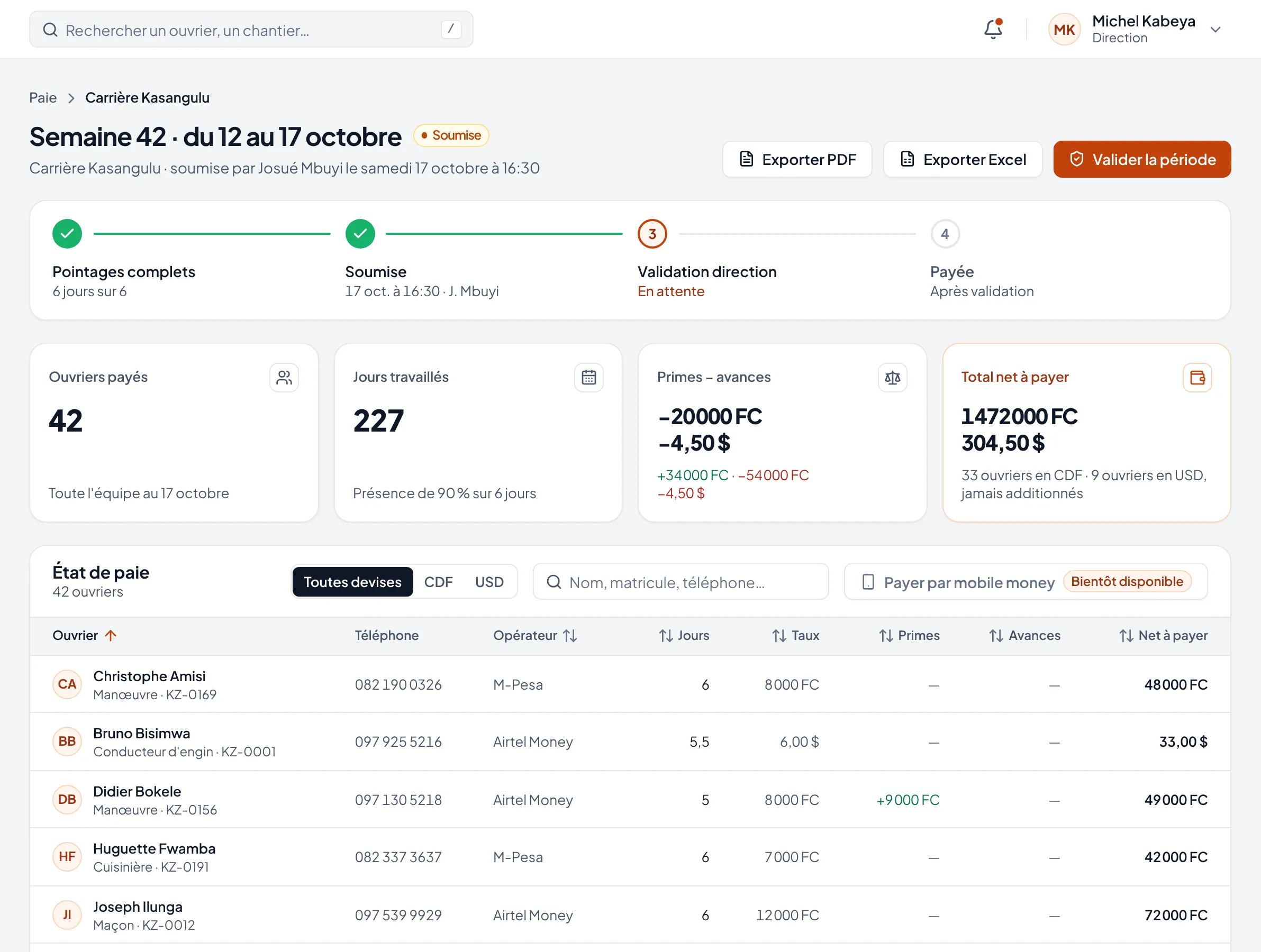This screenshot has width=1261, height=952.
Task: Filter pay table by USD
Action: tap(489, 582)
